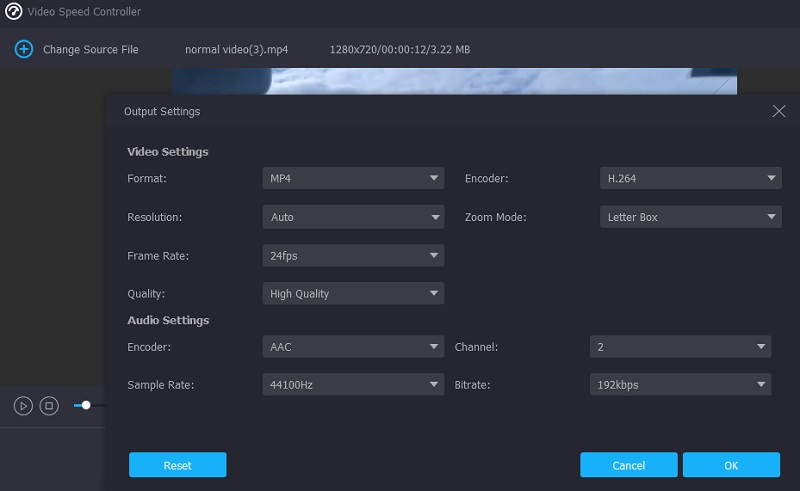
Task: Click the Video Speed Controller logo icon
Action: pos(13,12)
